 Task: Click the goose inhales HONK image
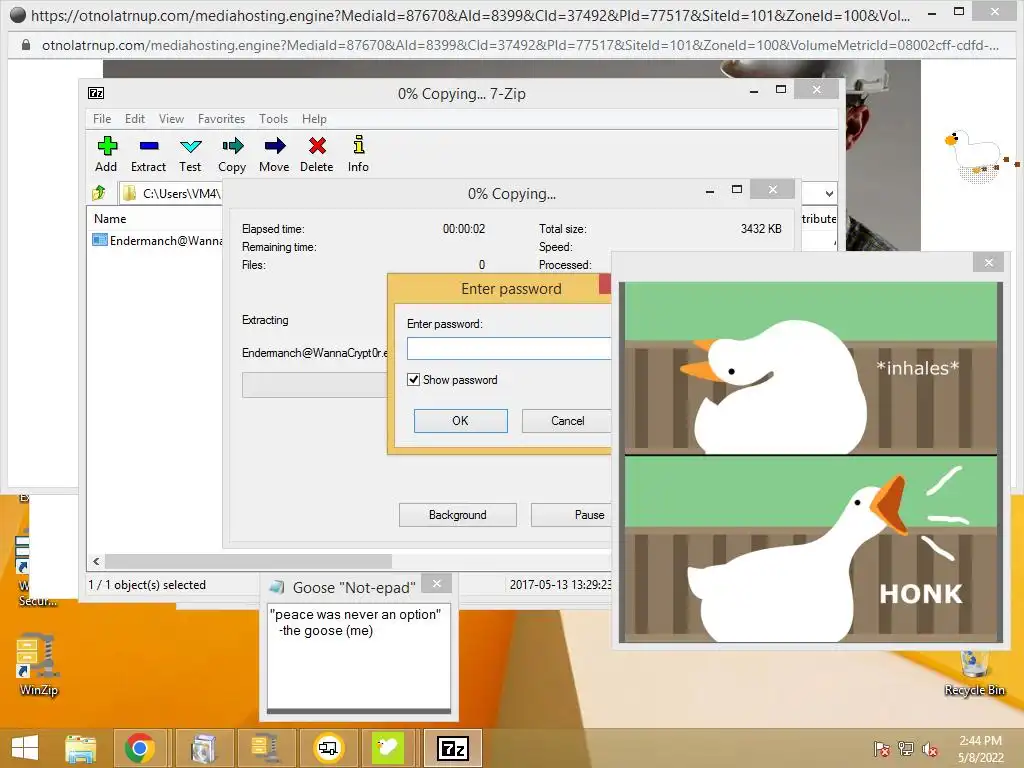[810, 462]
